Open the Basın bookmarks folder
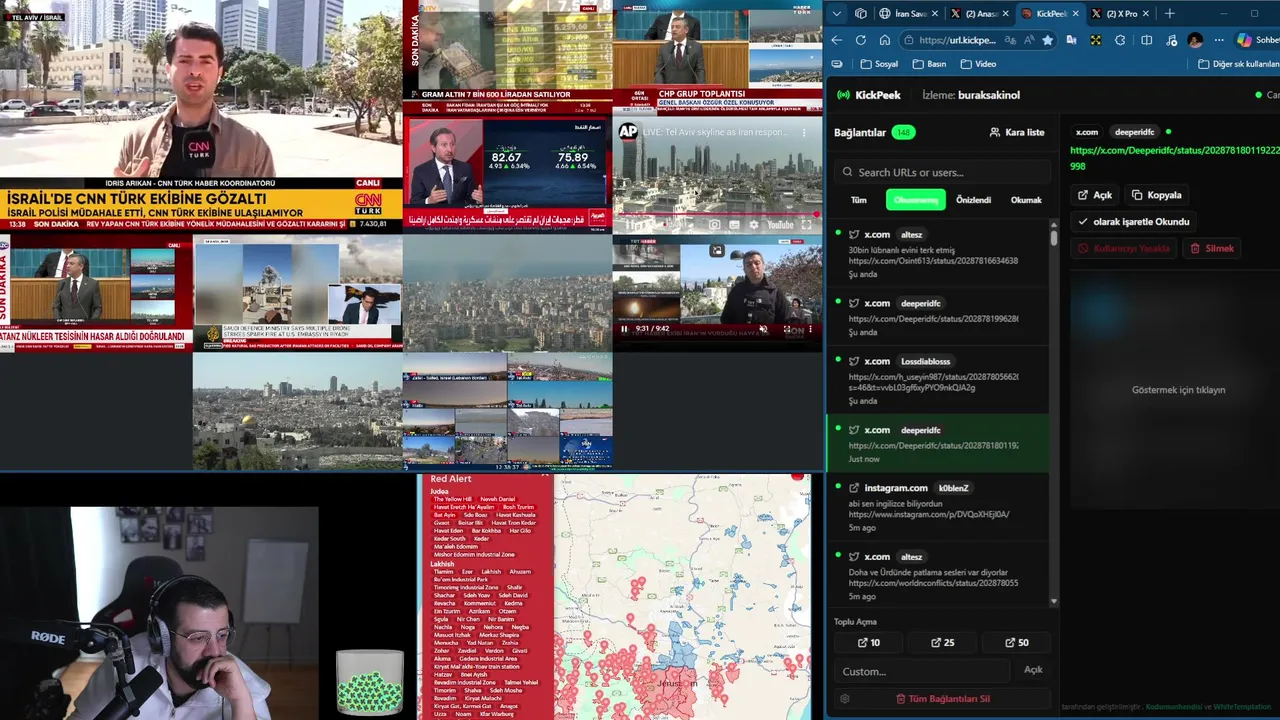Viewport: 1280px width, 720px height. click(929, 64)
